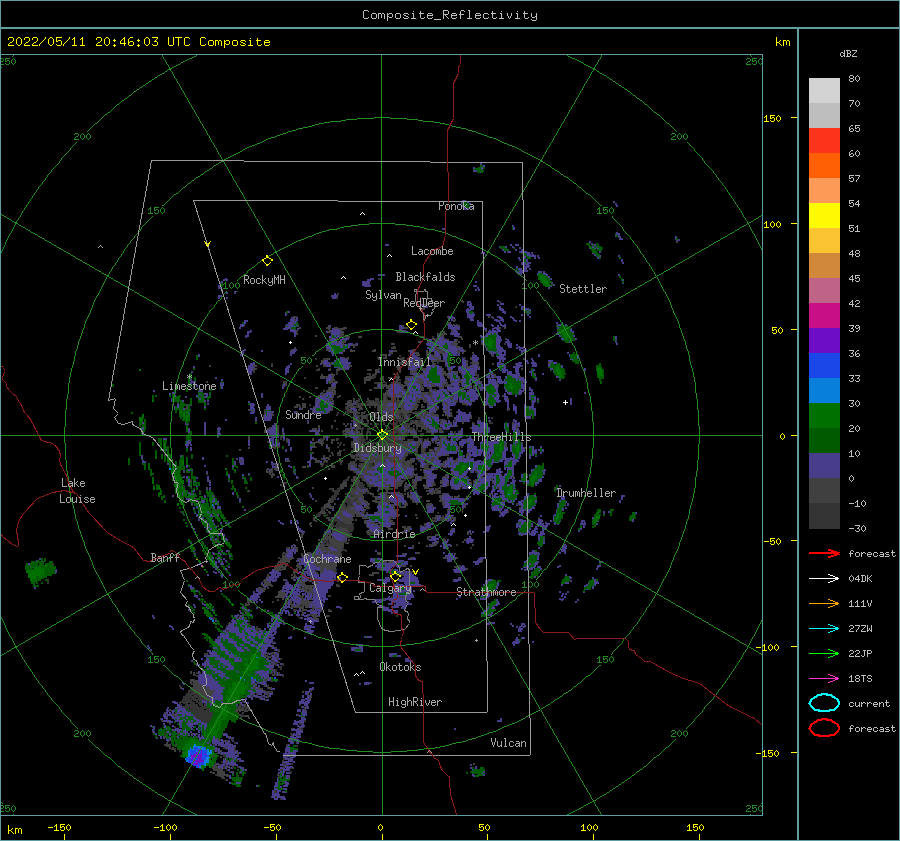Viewport: 900px width, 841px height.
Task: Select the magenta 18TS arrow legend entry
Action: [x=824, y=679]
